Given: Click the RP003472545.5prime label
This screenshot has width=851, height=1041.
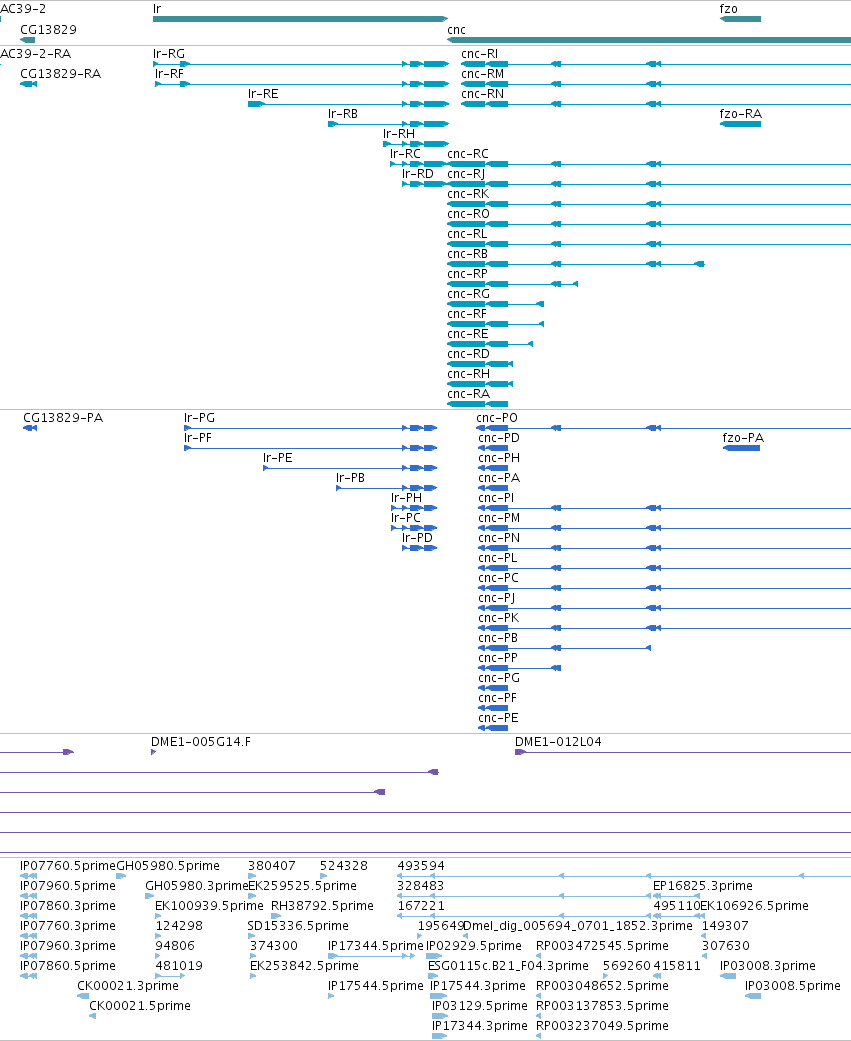Looking at the screenshot, I should [x=602, y=945].
